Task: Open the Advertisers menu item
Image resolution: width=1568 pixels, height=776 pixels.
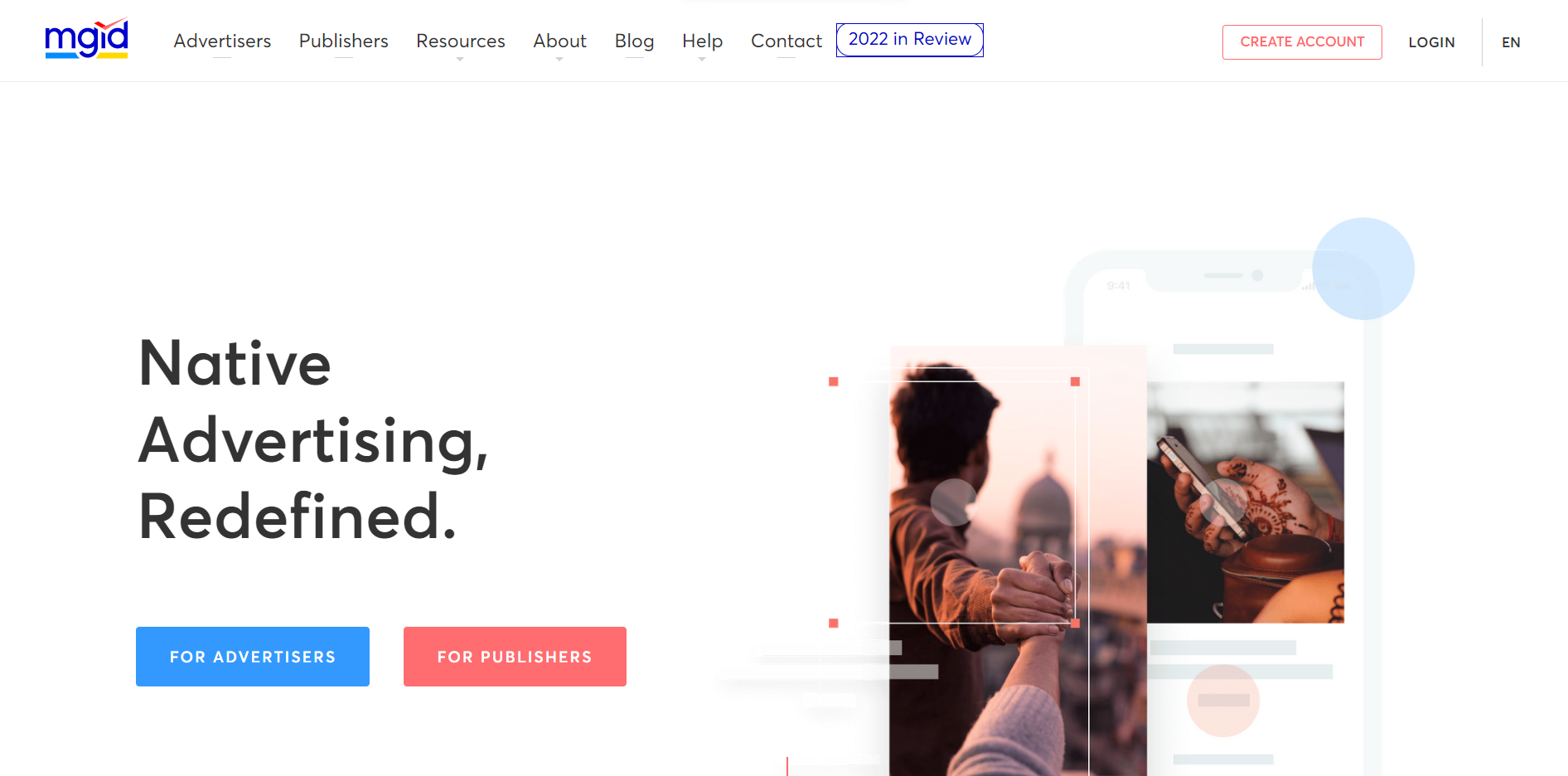Action: coord(222,41)
